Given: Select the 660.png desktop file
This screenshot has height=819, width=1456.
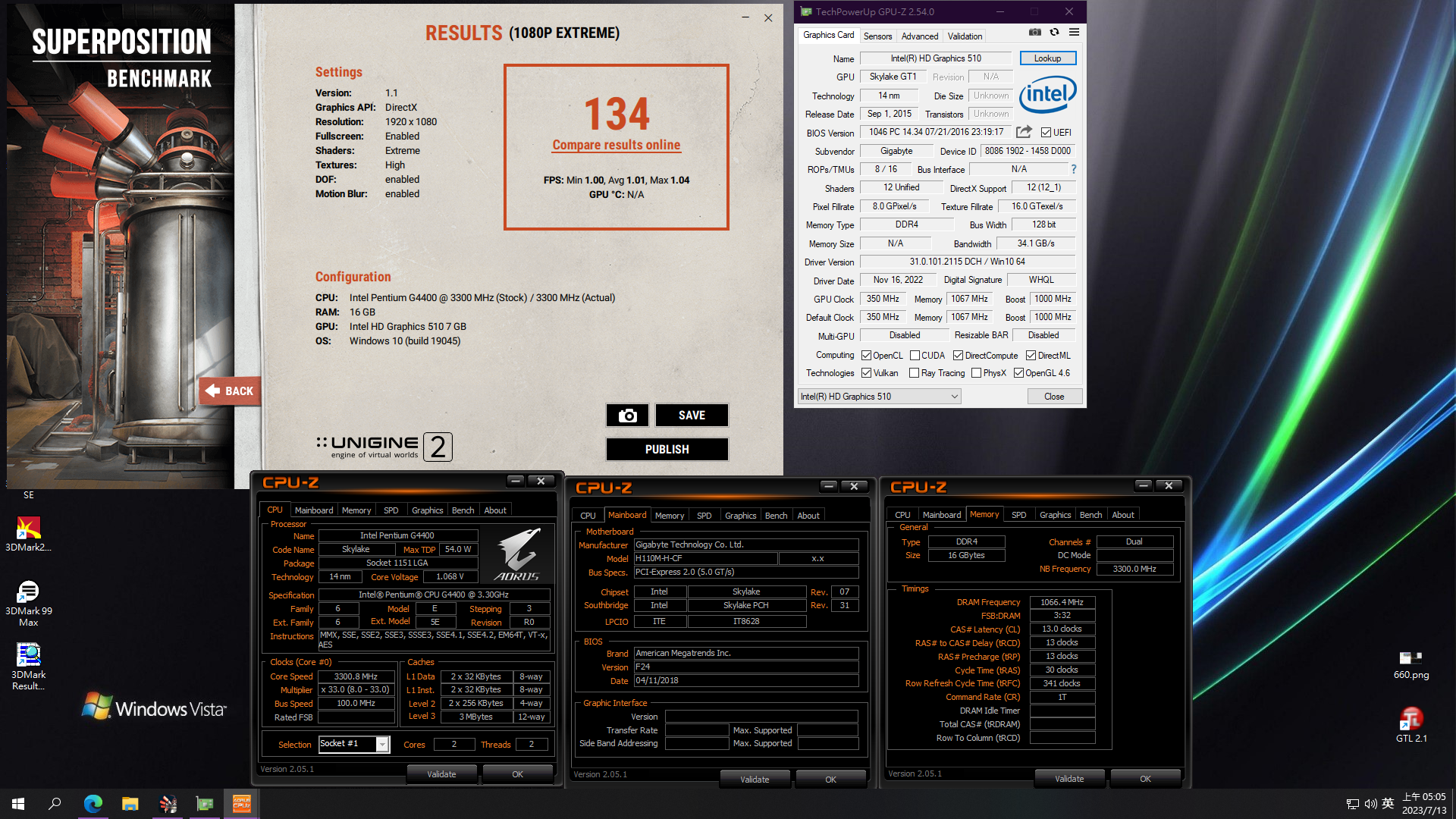Looking at the screenshot, I should [1410, 665].
